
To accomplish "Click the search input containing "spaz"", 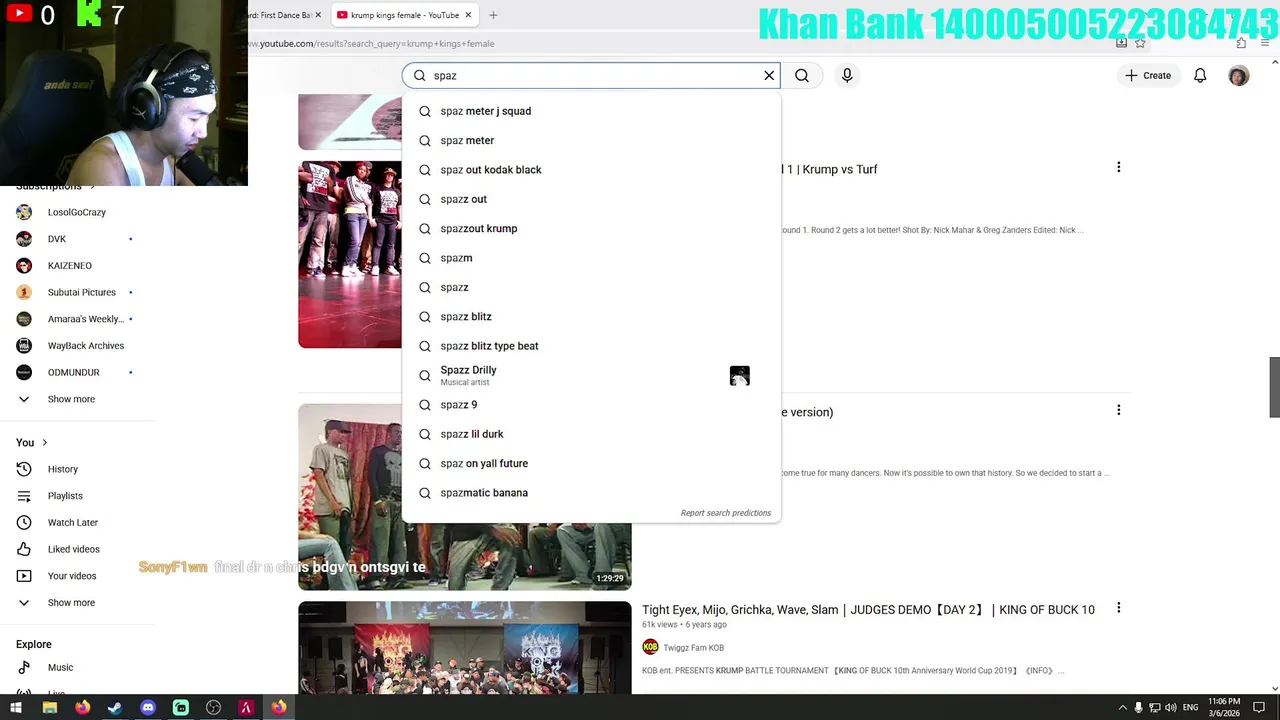I will (x=591, y=75).
